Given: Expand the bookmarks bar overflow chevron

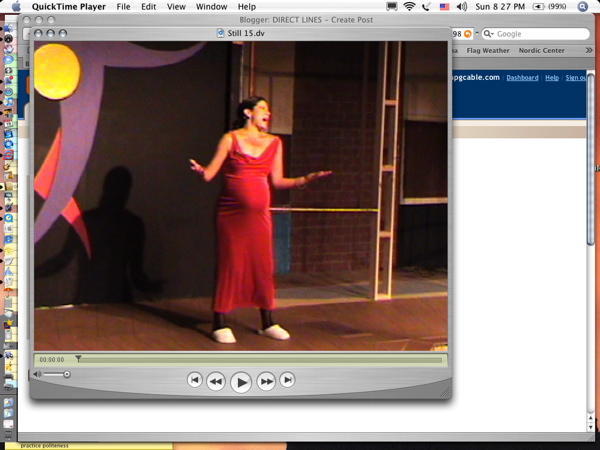Looking at the screenshot, I should 589,50.
